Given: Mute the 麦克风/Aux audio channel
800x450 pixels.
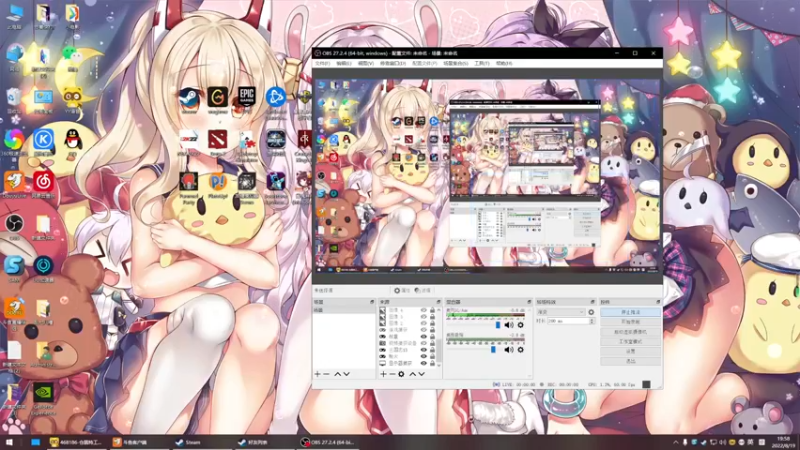Looking at the screenshot, I should click(x=509, y=325).
